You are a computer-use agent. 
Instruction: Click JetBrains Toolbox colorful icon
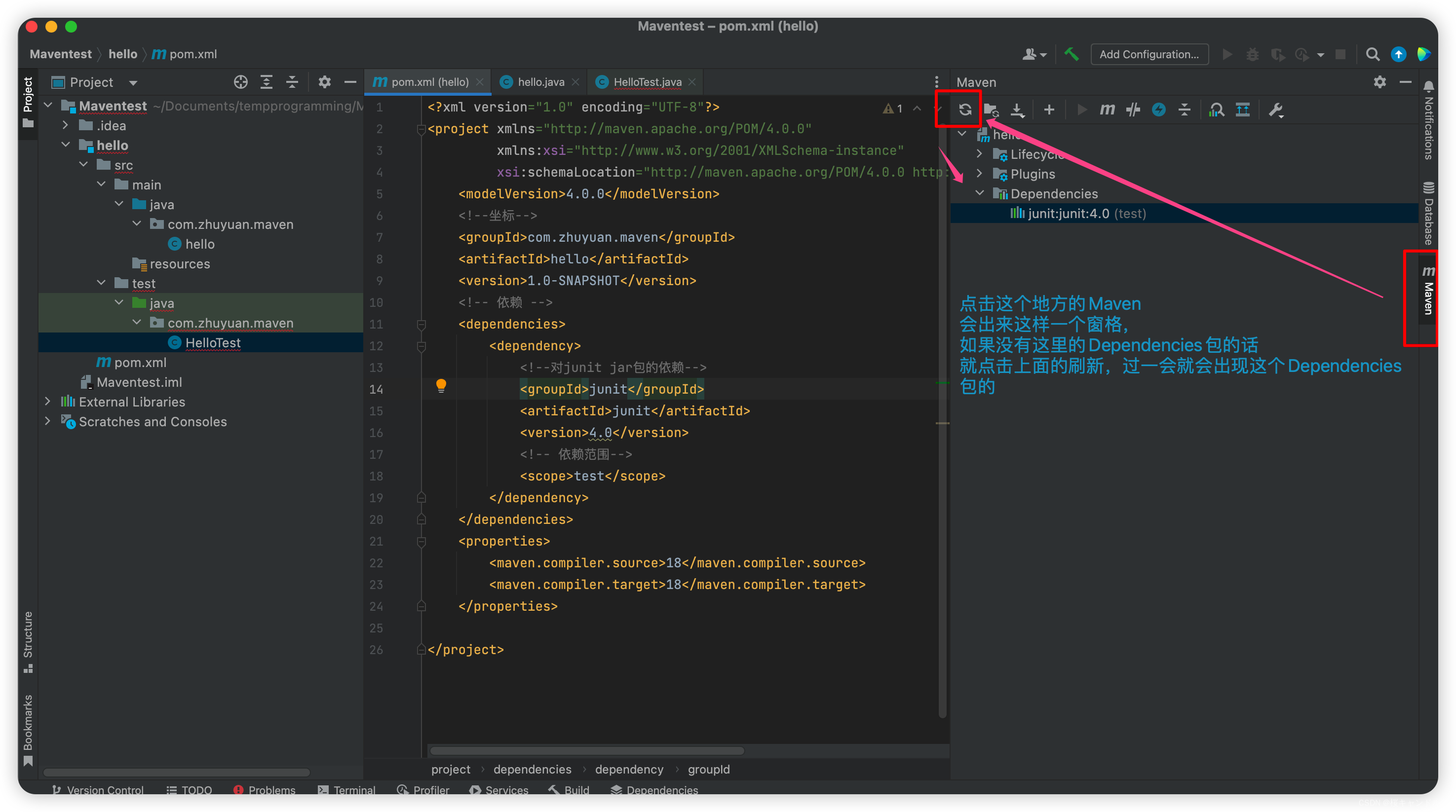pos(1424,54)
